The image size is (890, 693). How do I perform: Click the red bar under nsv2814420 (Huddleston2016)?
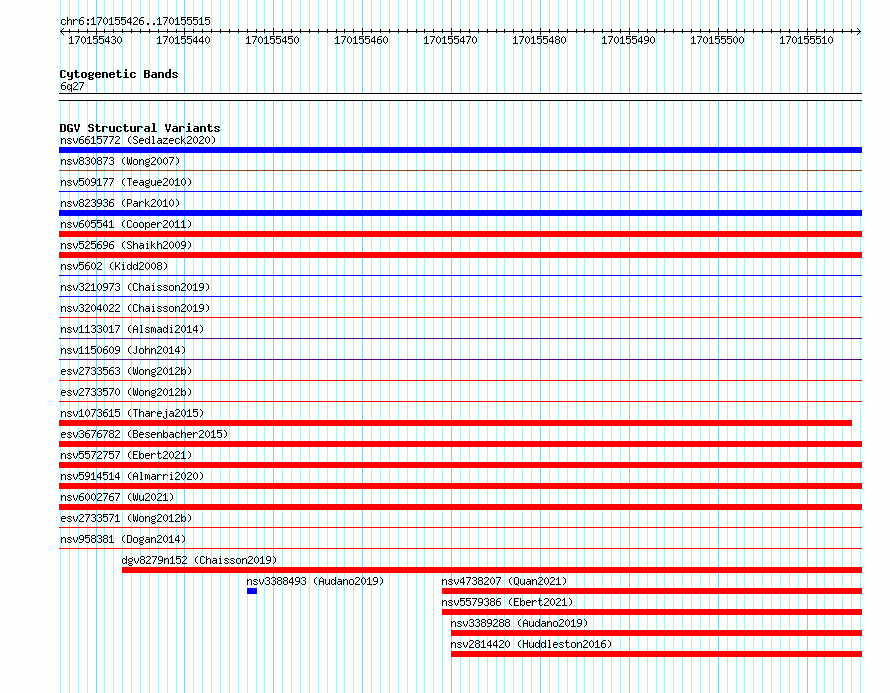tap(656, 654)
